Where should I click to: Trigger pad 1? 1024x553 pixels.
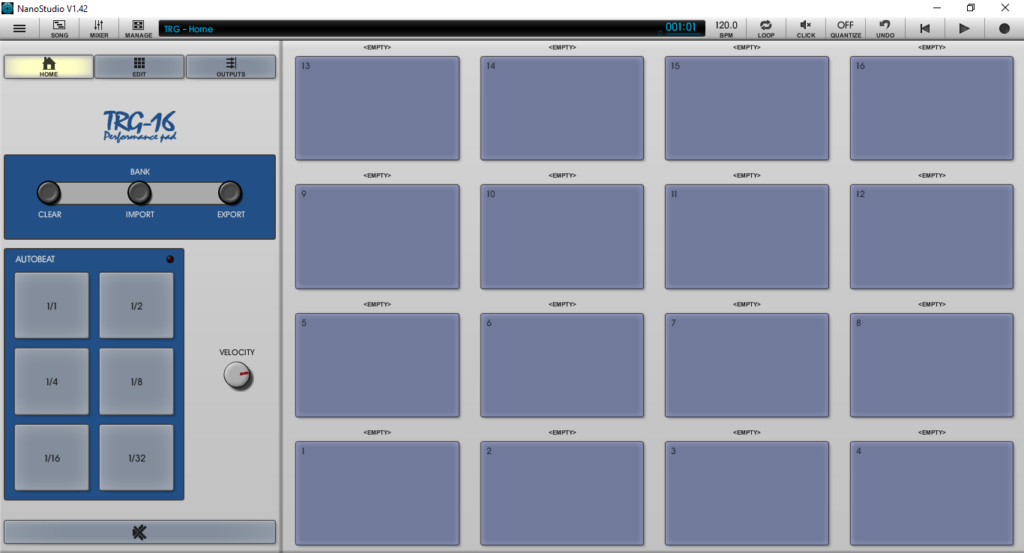(x=377, y=493)
